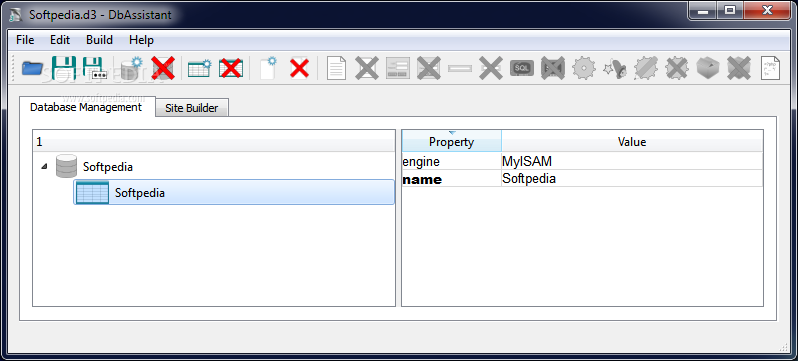This screenshot has height=361, width=798.
Task: Click the crossed-out package box icon
Action: click(739, 68)
